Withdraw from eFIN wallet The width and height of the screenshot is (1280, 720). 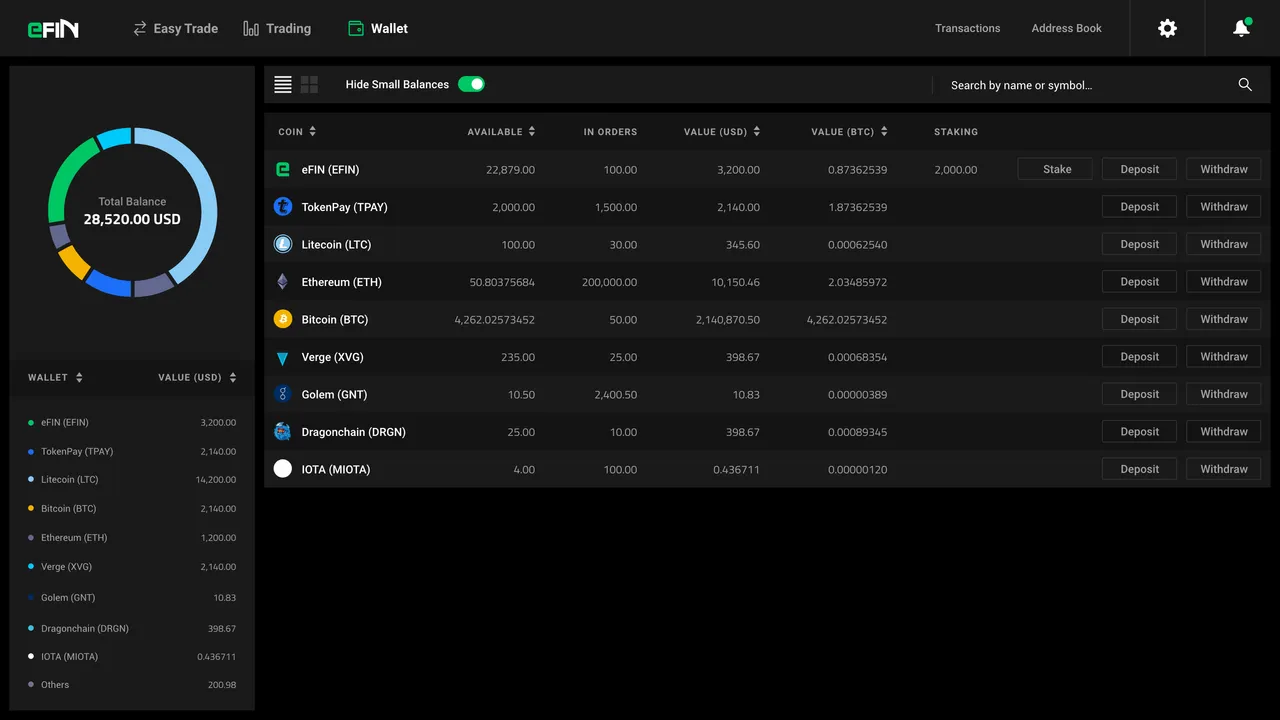1224,169
